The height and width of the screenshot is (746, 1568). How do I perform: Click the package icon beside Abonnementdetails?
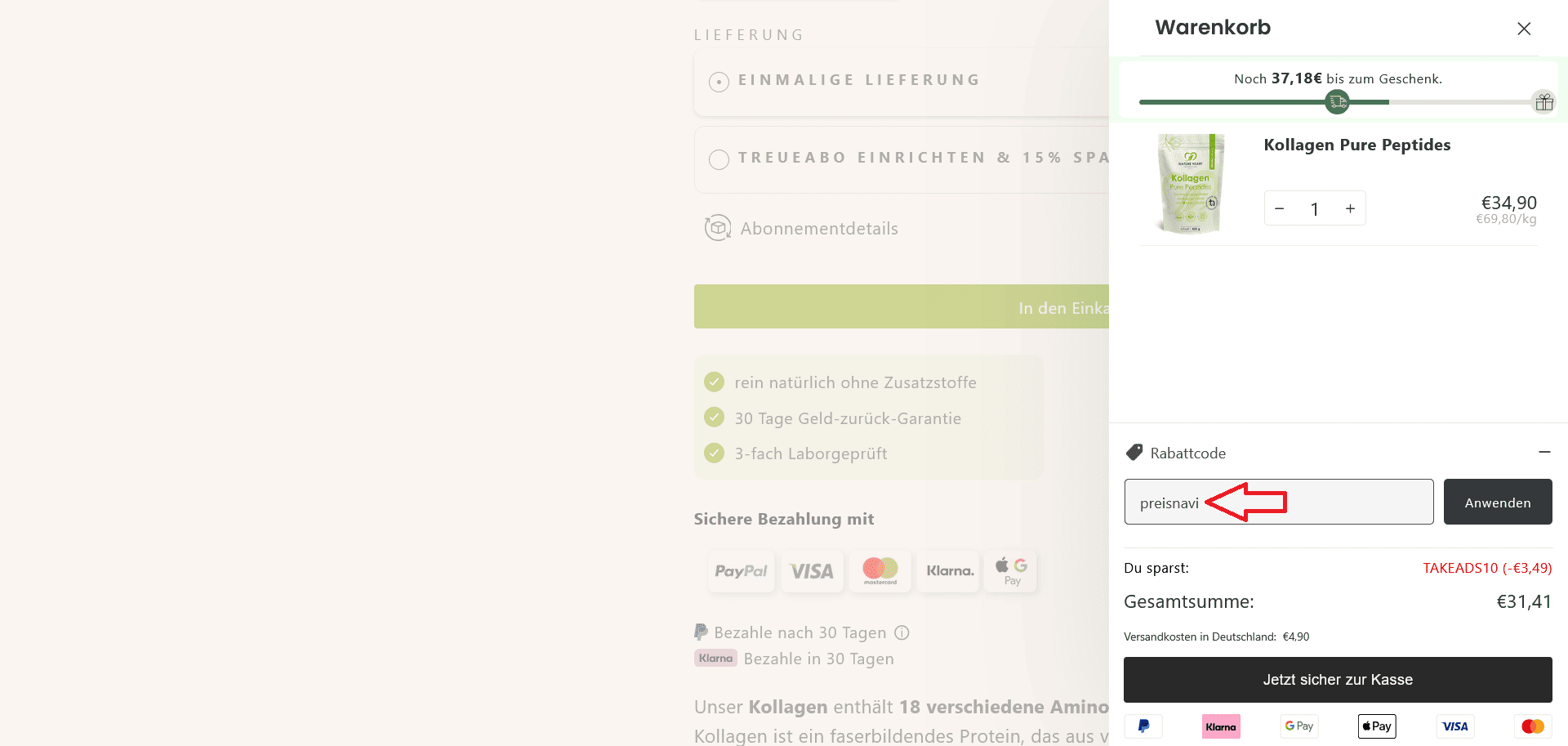(x=717, y=227)
